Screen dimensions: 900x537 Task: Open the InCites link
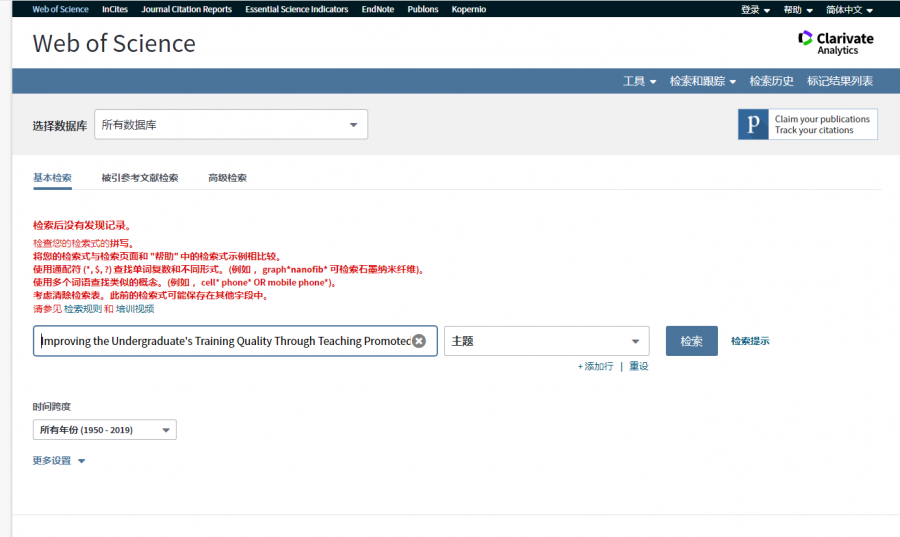115,9
